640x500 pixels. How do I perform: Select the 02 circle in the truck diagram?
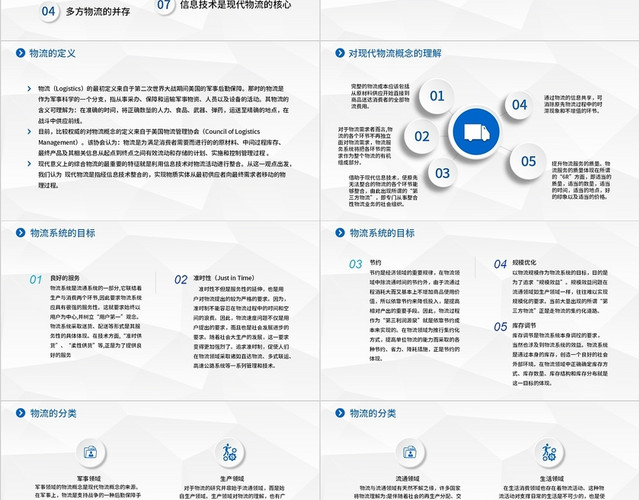422,136
